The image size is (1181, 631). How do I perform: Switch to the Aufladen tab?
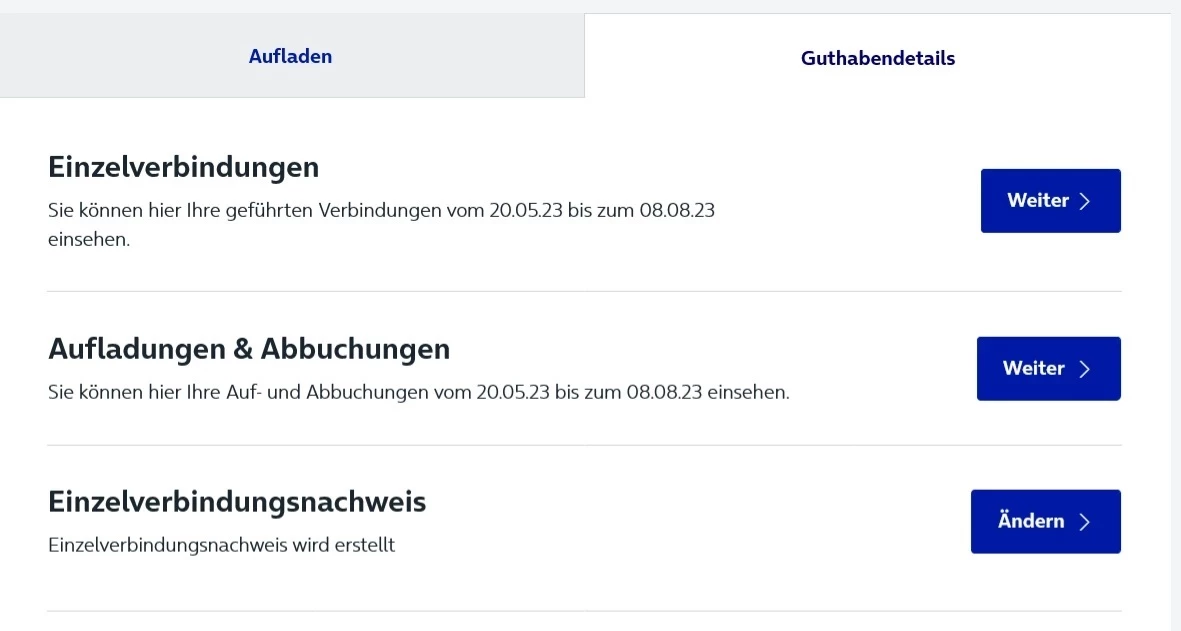[x=290, y=57]
